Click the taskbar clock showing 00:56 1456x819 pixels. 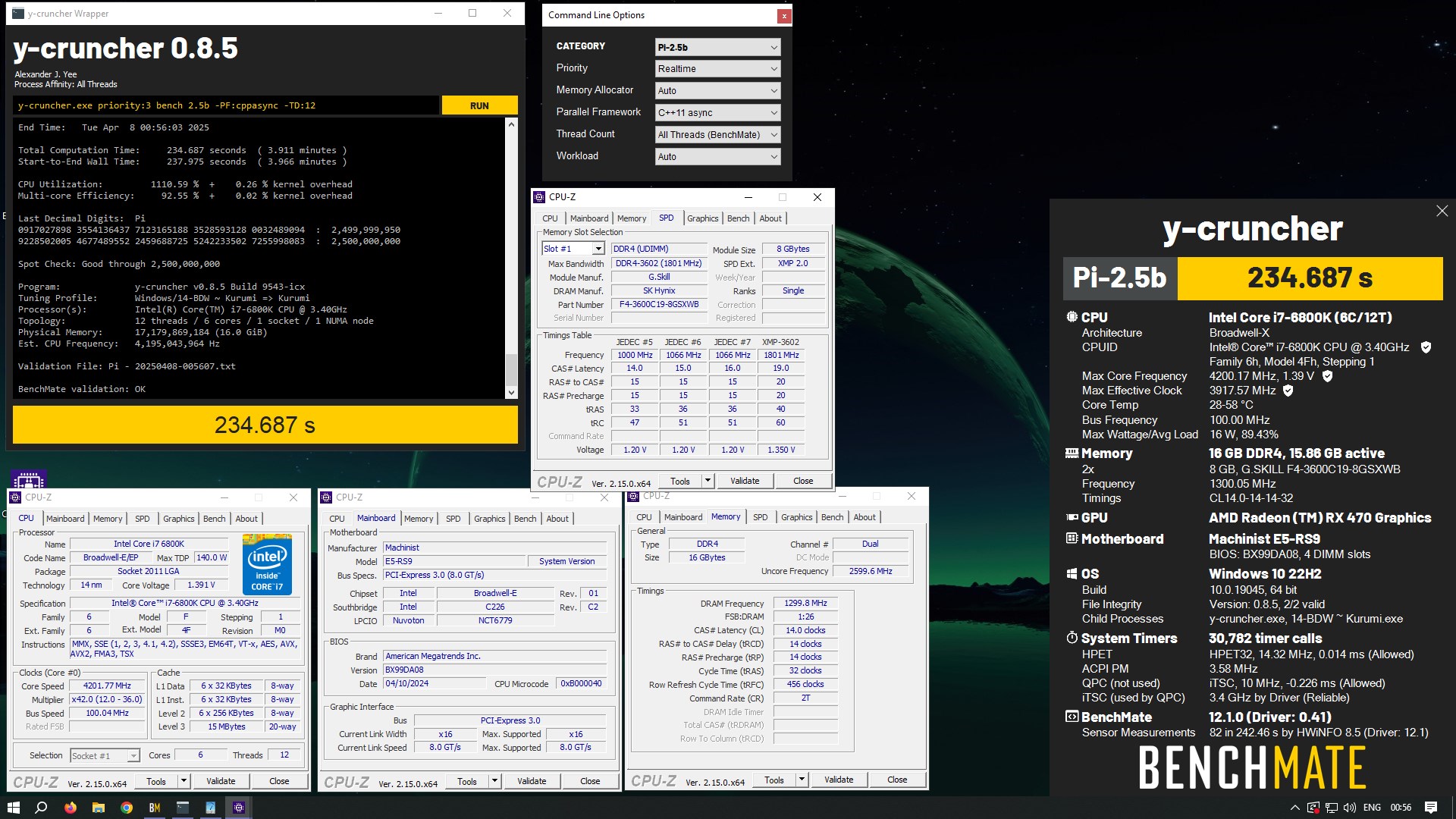pos(1401,808)
